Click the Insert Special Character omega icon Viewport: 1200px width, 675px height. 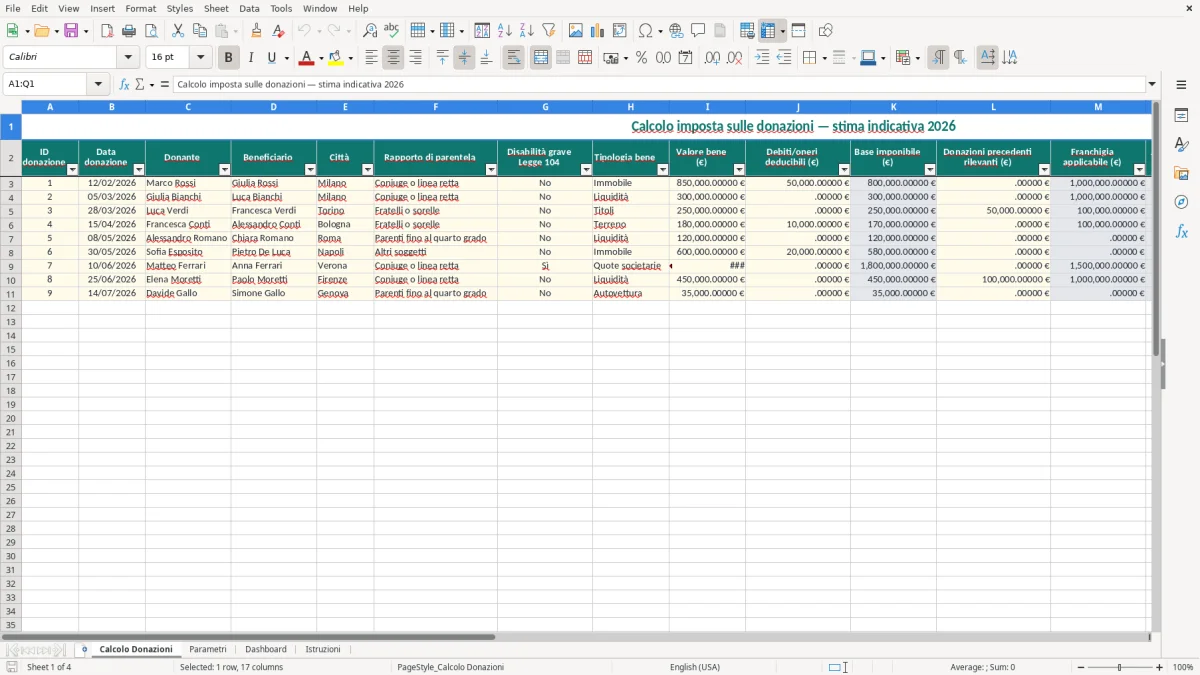pos(646,31)
